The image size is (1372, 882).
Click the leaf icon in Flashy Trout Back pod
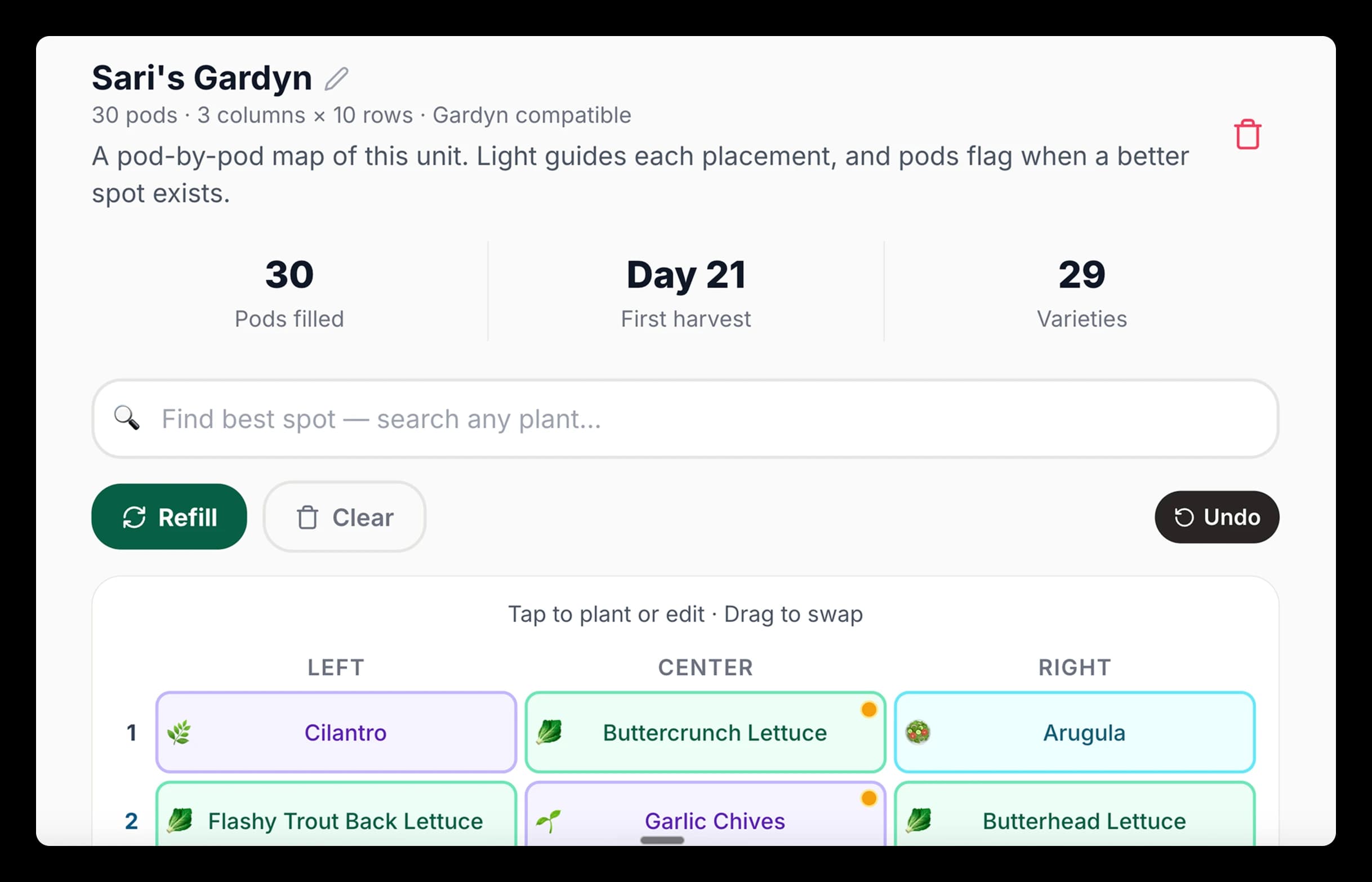click(x=179, y=821)
